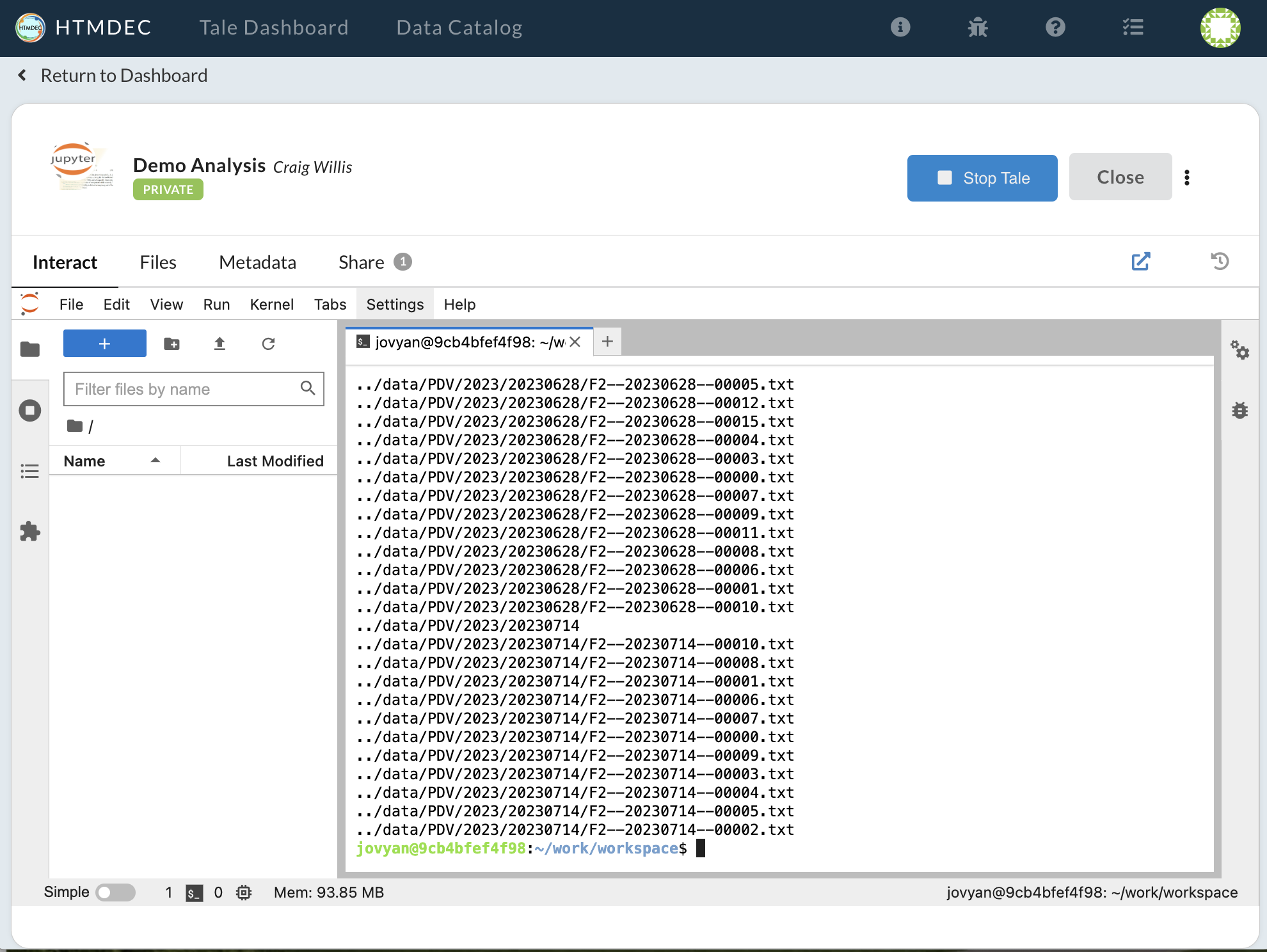The image size is (1267, 952).
Task: Click the new folder icon
Action: point(171,344)
